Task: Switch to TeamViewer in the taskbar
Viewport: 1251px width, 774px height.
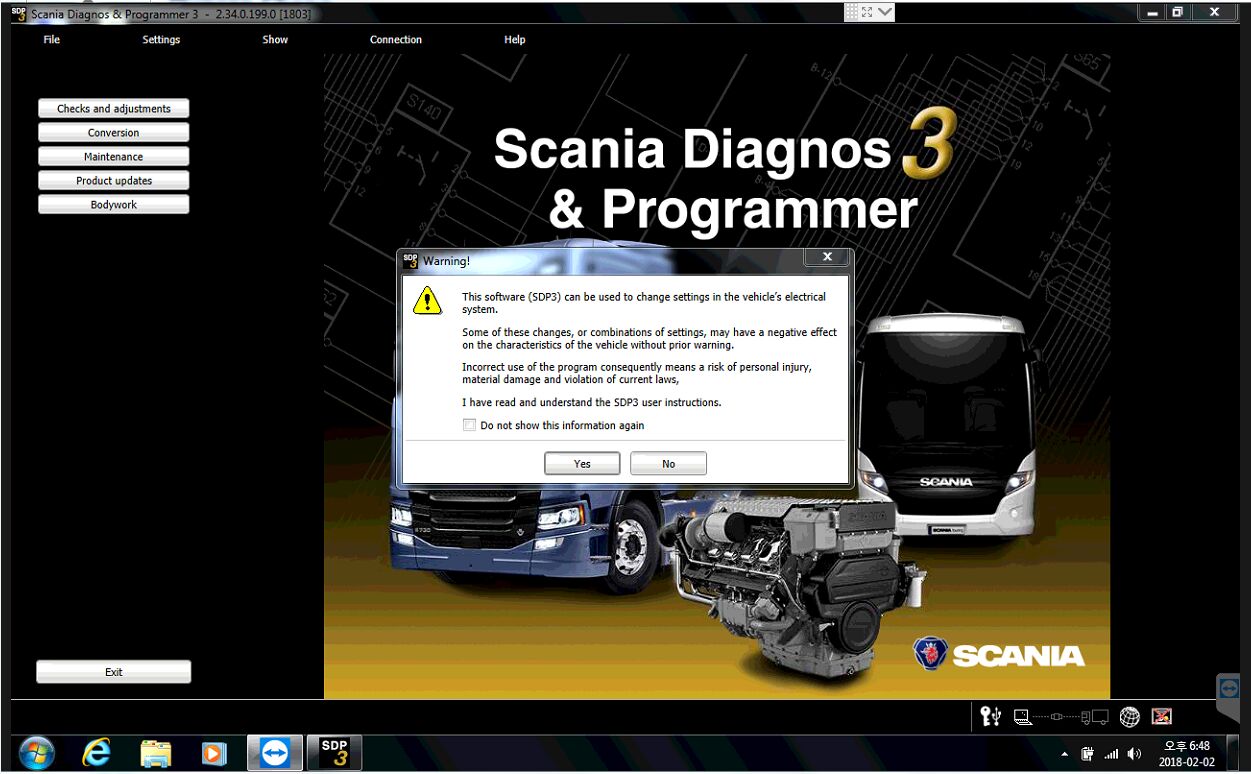Action: coord(274,752)
